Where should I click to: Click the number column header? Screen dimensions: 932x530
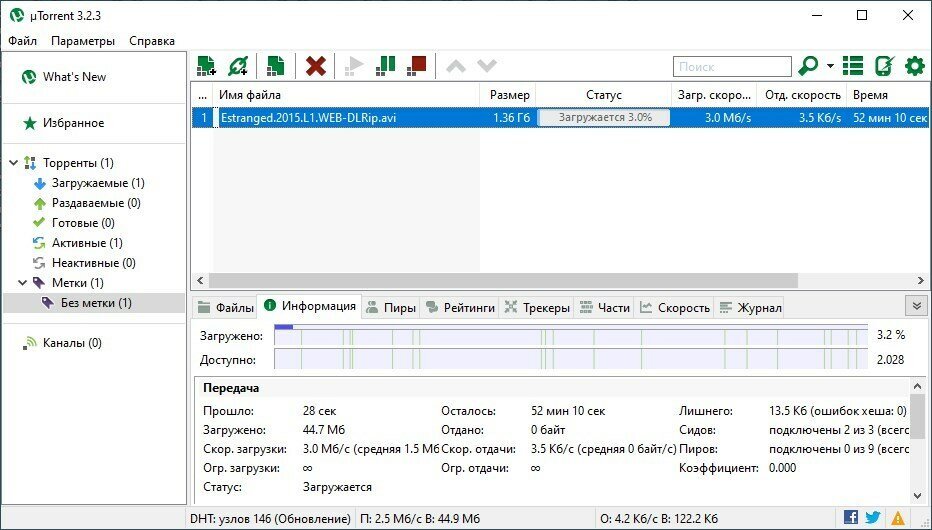pyautogui.click(x=203, y=95)
